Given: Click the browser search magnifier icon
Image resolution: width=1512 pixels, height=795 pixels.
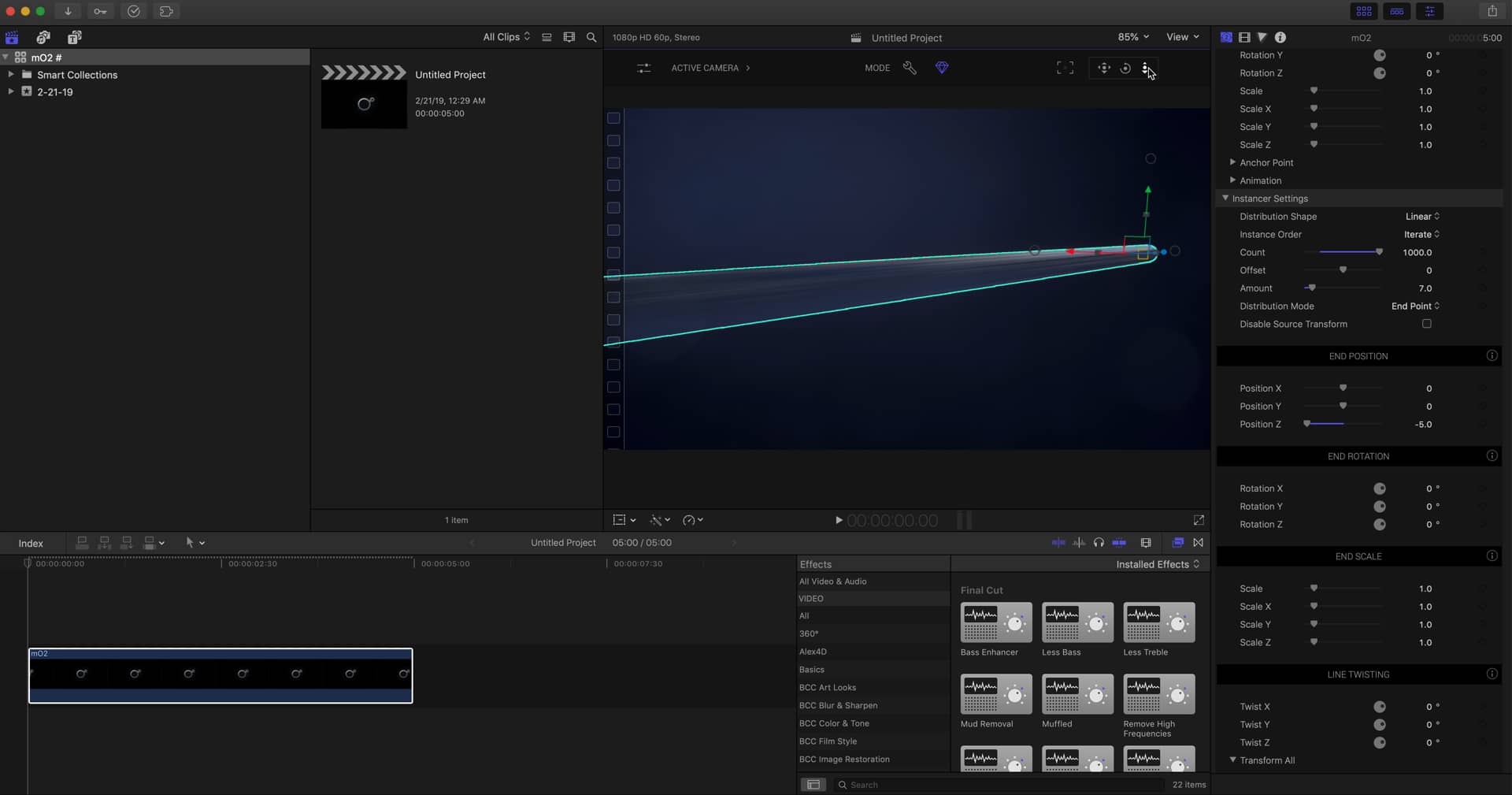Looking at the screenshot, I should coord(591,37).
